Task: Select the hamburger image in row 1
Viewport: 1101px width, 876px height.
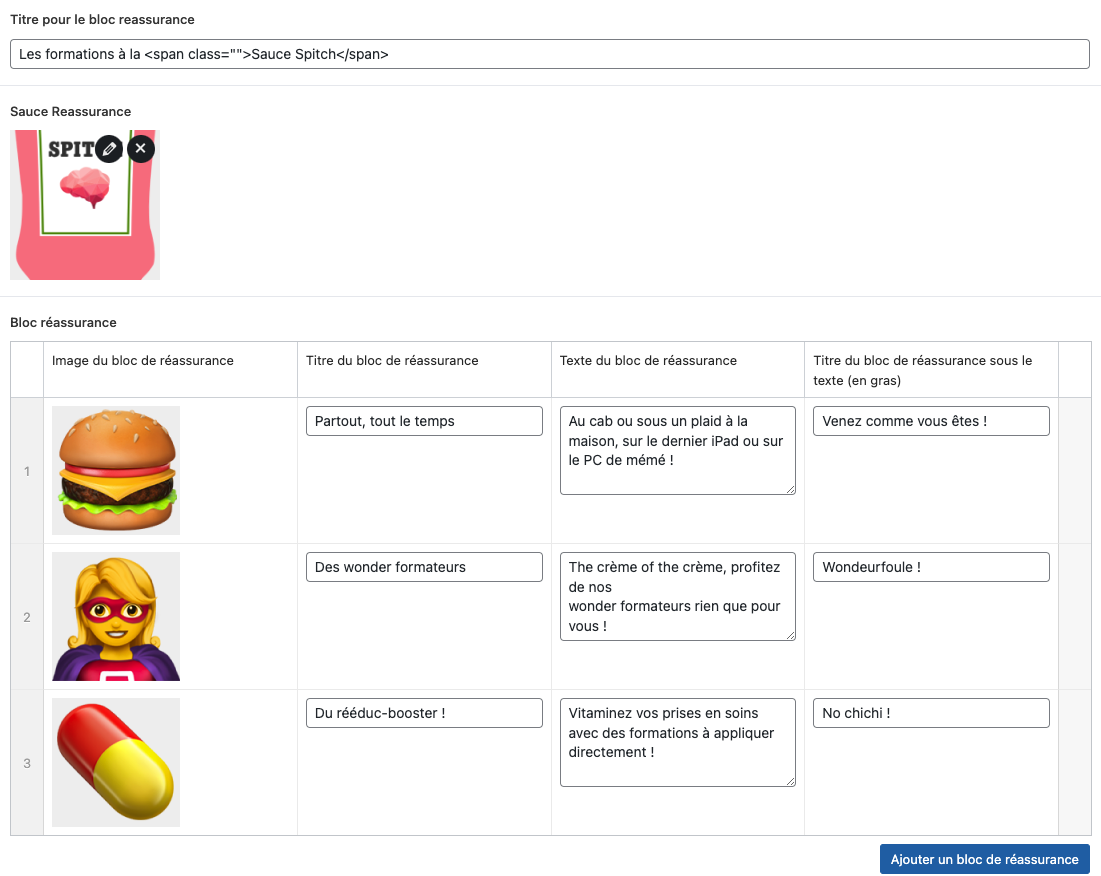Action: (x=116, y=470)
